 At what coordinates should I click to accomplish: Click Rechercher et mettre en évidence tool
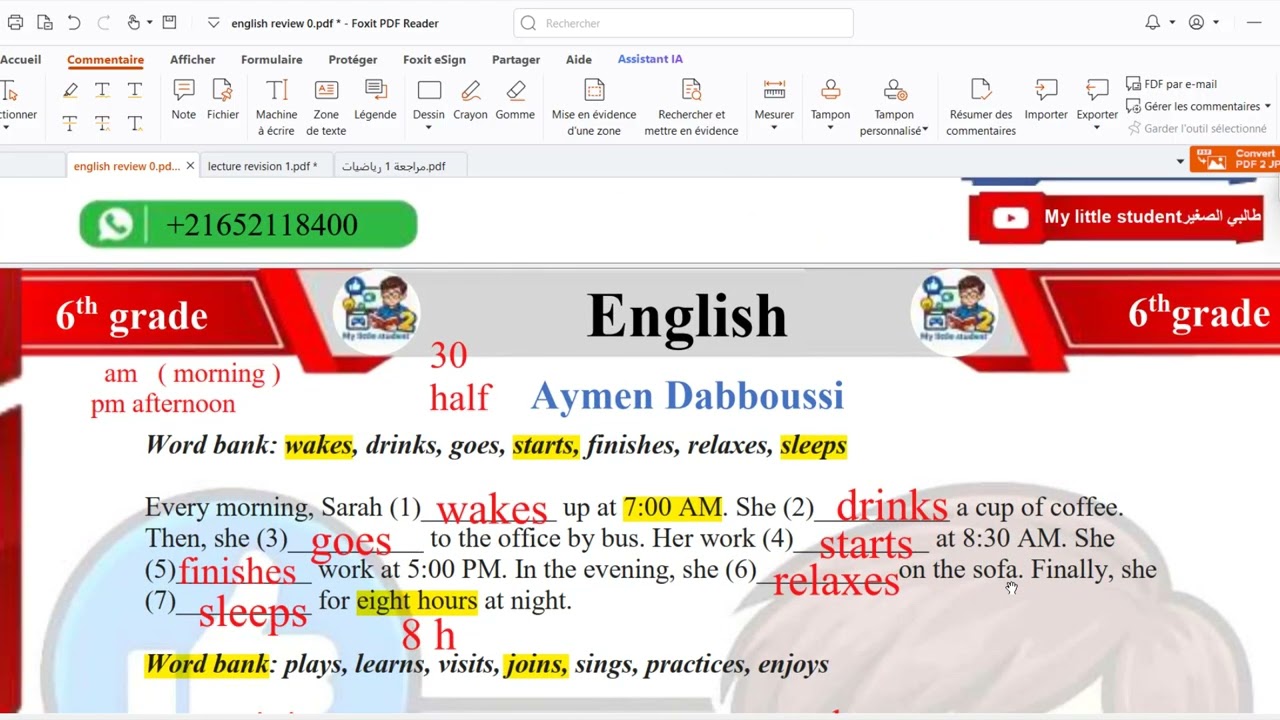point(691,108)
